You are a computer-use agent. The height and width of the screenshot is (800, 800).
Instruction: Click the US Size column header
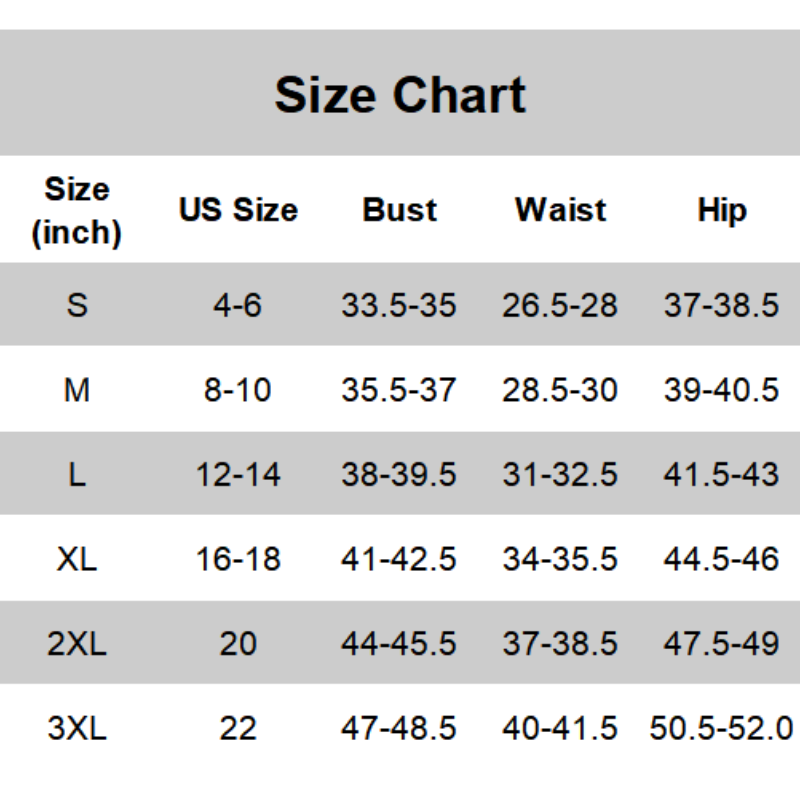point(238,211)
